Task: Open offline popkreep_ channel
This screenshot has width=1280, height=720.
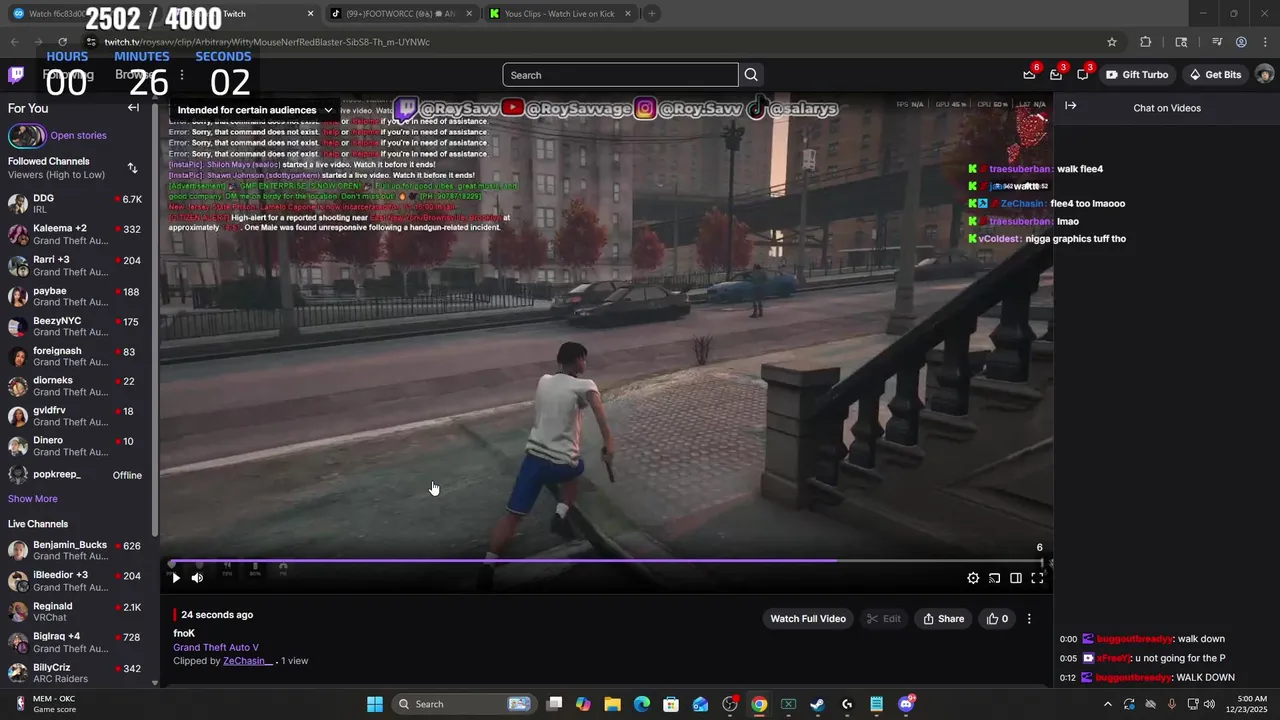Action: 76,475
